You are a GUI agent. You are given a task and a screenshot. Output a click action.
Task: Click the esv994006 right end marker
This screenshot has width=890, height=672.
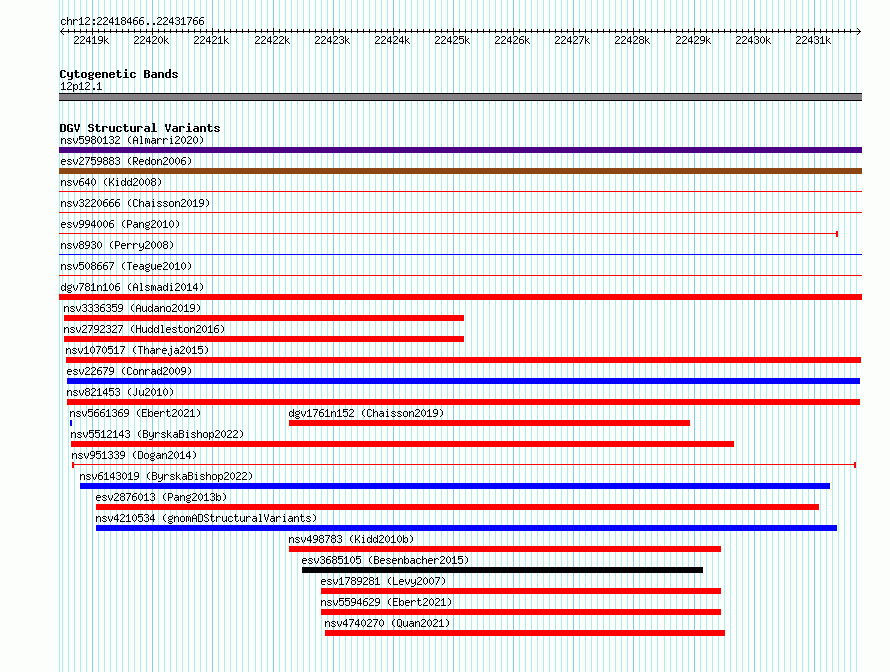tap(837, 234)
